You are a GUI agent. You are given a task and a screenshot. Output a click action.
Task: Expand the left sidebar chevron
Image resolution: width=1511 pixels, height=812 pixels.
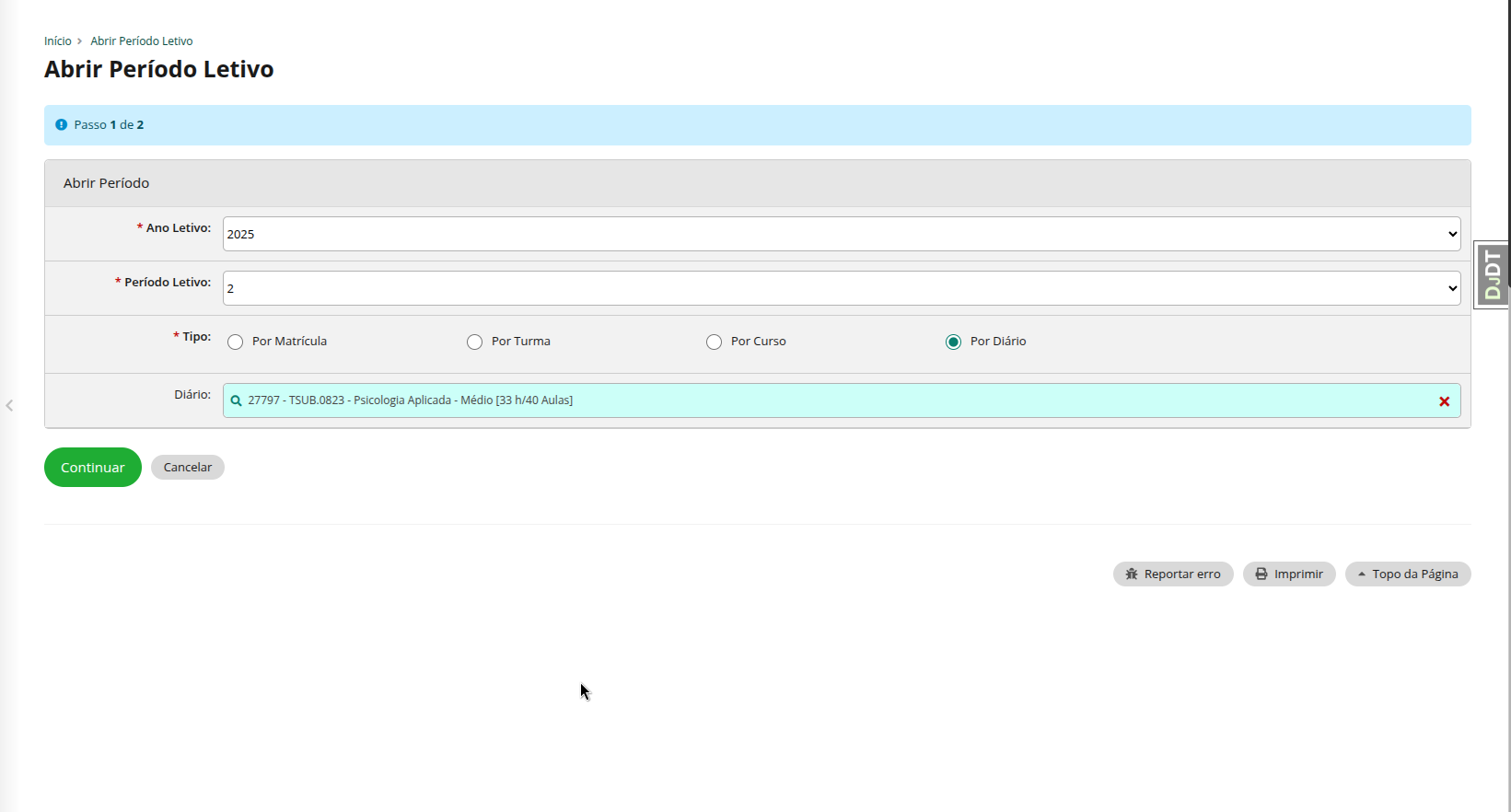click(9, 405)
